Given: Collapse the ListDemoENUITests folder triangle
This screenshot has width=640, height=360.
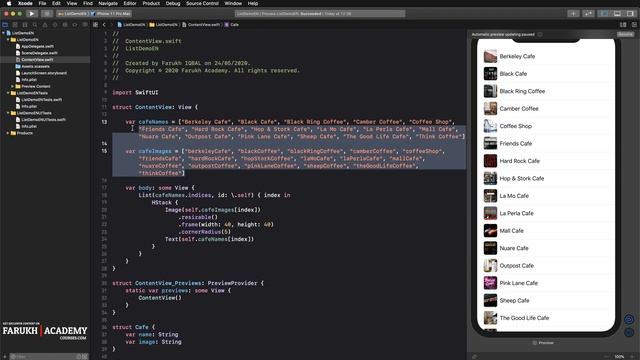Looking at the screenshot, I should tap(8, 113).
